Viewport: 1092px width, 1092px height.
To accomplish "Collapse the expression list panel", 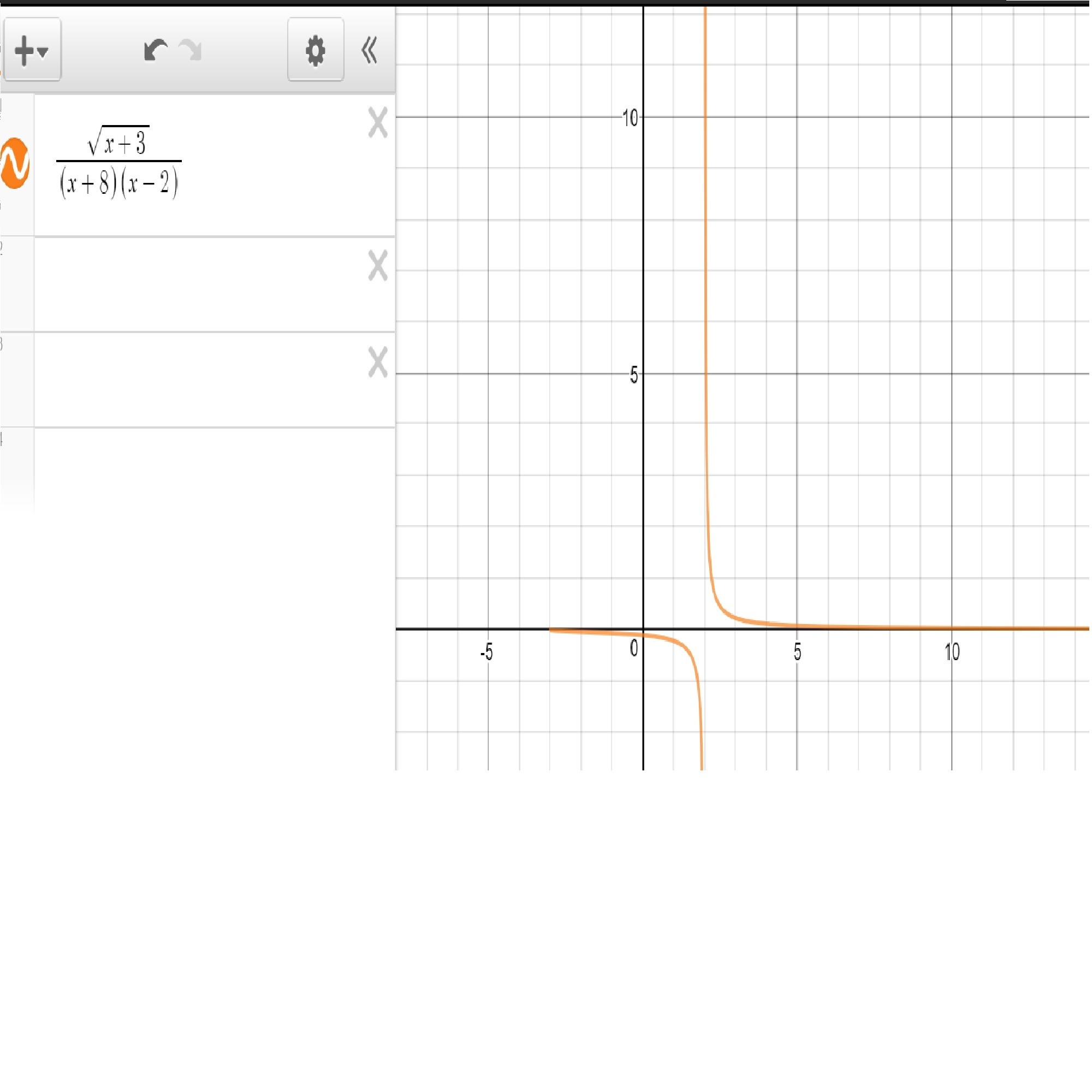I will [x=369, y=50].
